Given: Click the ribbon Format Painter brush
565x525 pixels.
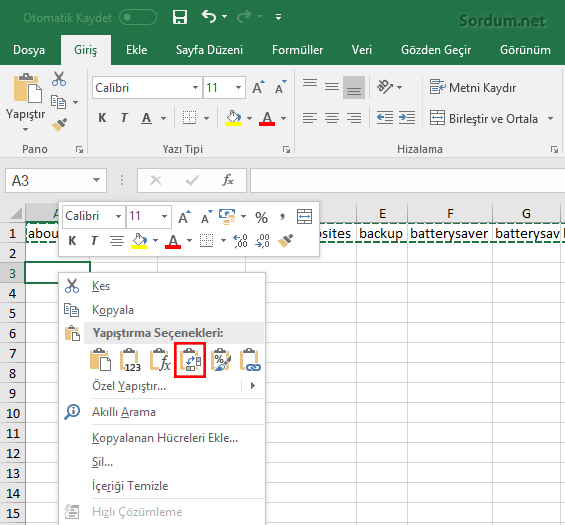Looking at the screenshot, I should [x=59, y=125].
